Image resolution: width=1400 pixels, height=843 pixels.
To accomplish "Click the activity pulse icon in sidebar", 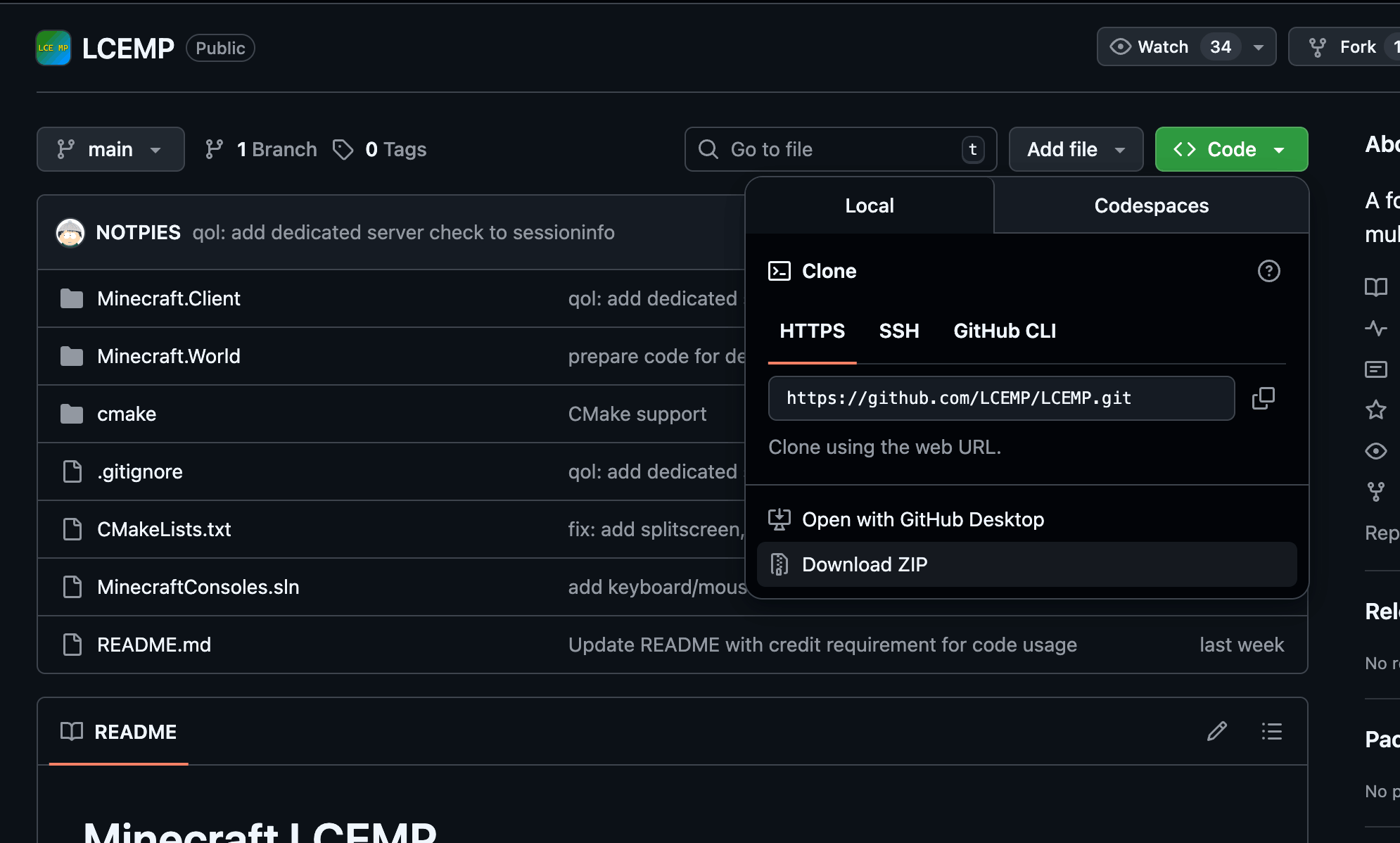I will [x=1375, y=328].
